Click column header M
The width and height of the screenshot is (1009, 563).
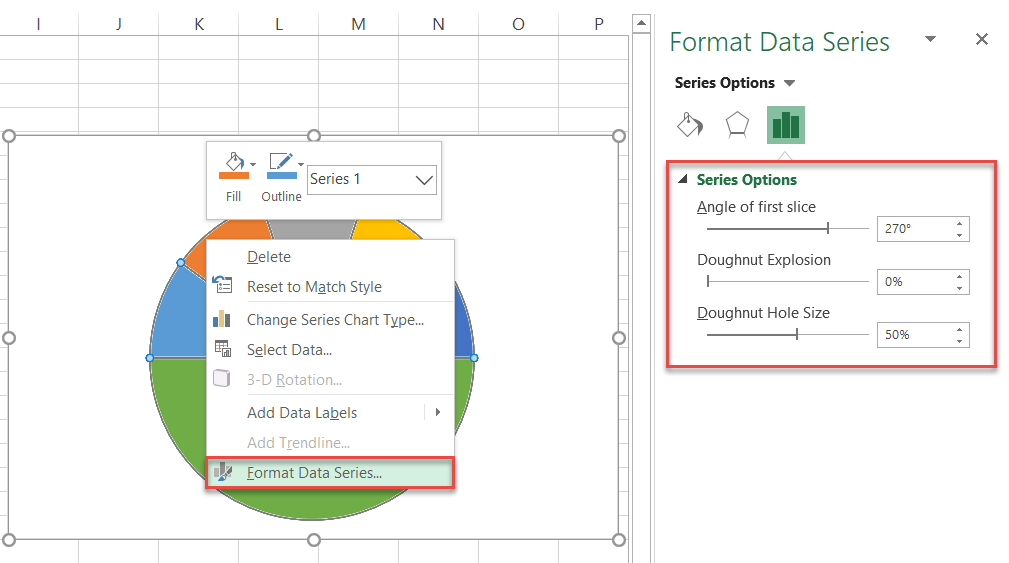(358, 23)
